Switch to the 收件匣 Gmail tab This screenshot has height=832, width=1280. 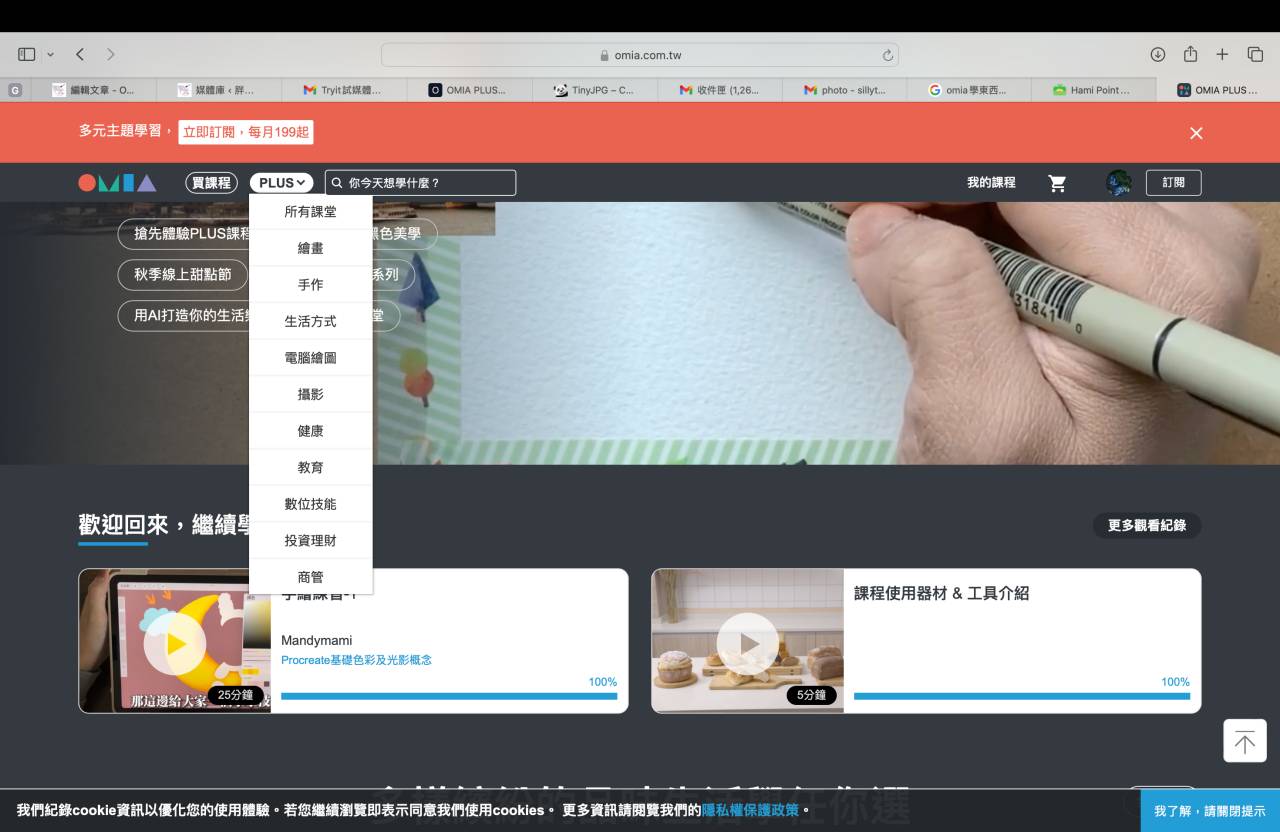[x=719, y=90]
